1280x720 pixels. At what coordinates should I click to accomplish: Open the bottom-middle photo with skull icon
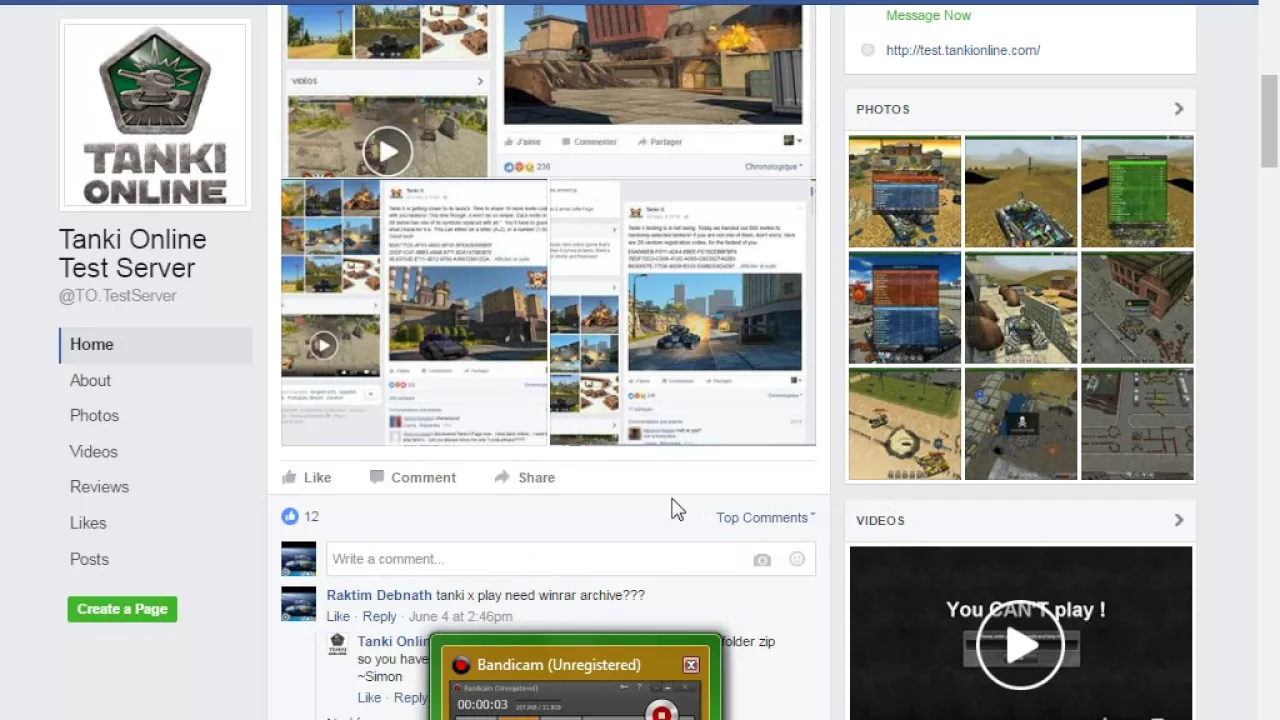coord(1021,424)
